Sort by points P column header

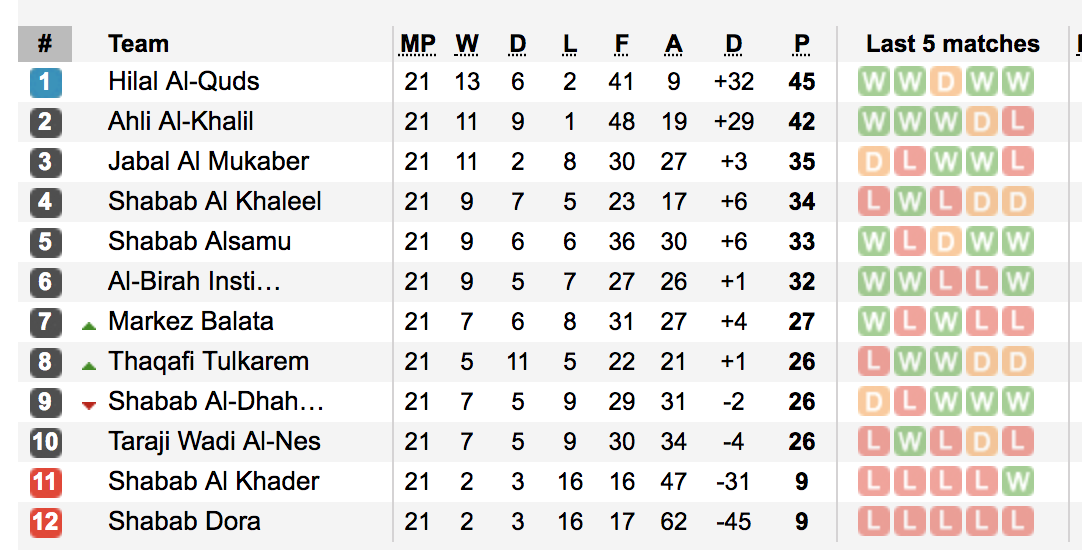tap(801, 44)
